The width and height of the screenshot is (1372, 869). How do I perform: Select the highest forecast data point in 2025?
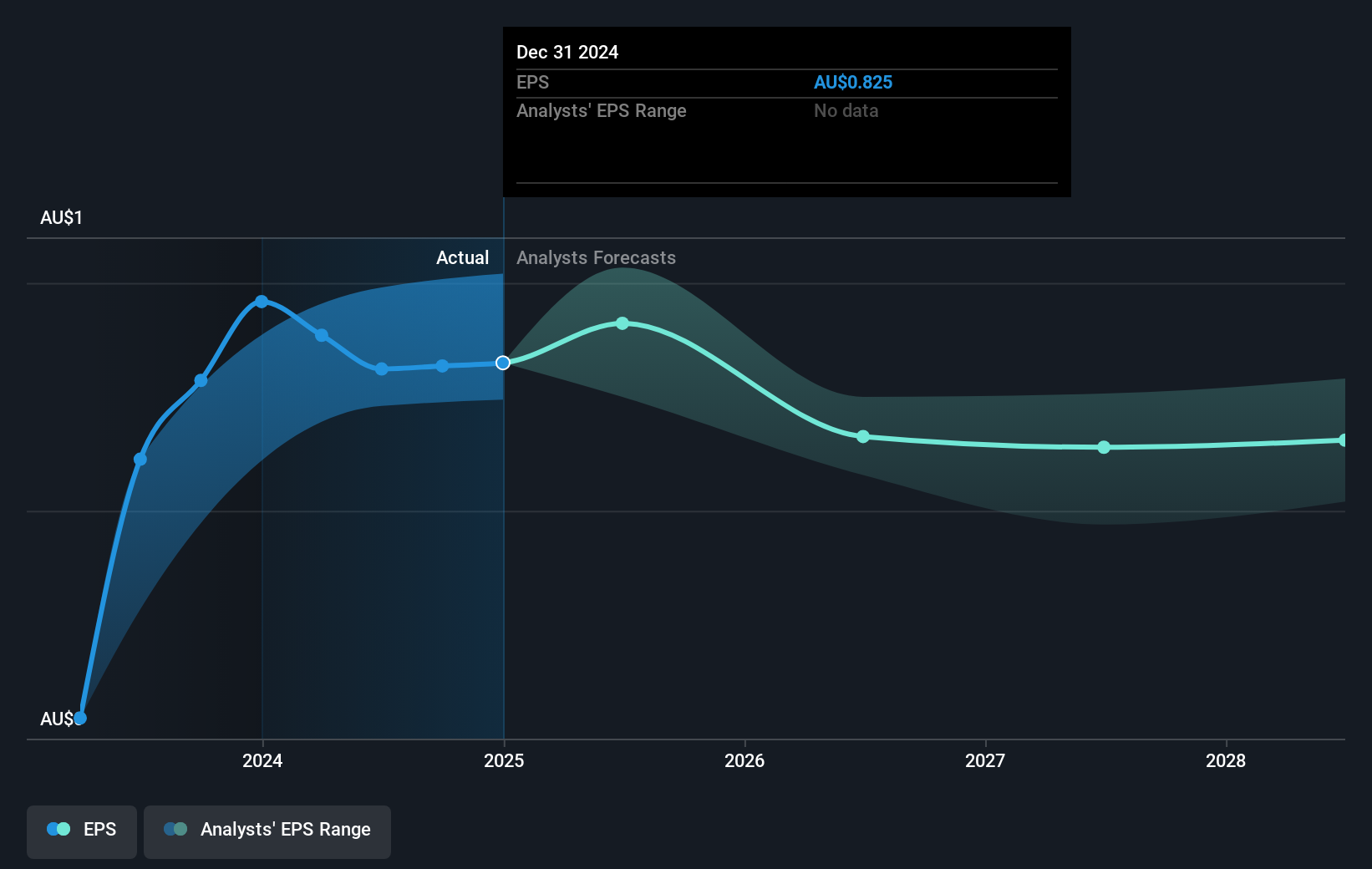tap(622, 323)
